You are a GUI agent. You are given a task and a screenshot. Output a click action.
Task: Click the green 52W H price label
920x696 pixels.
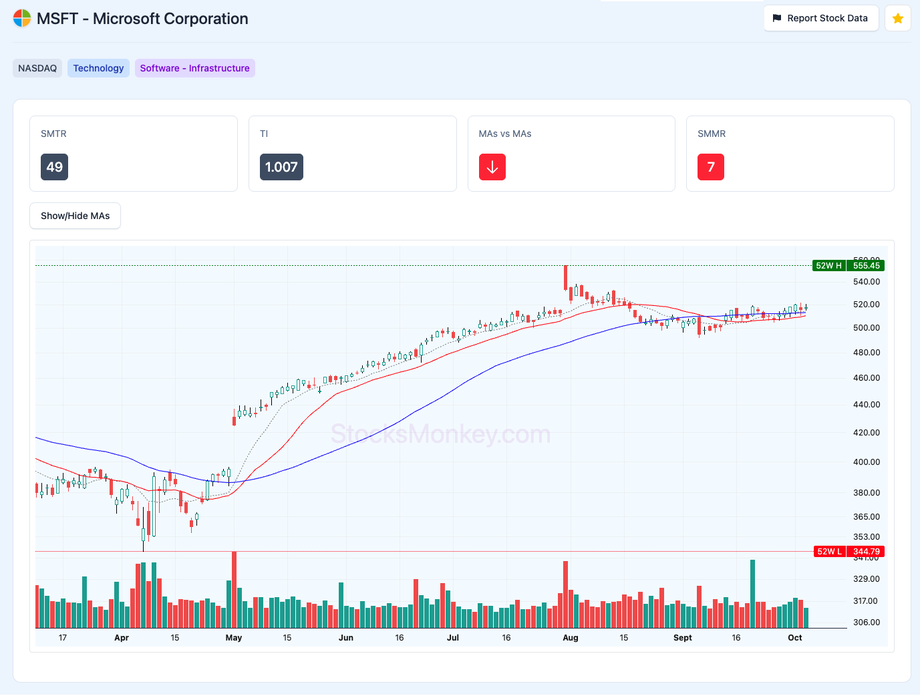[x=849, y=265]
